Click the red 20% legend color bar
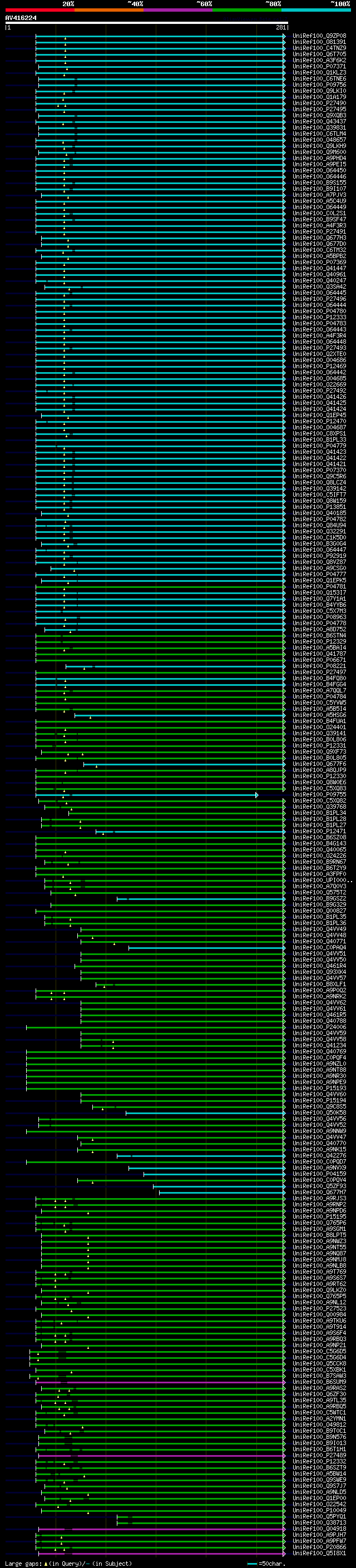 tap(39, 10)
